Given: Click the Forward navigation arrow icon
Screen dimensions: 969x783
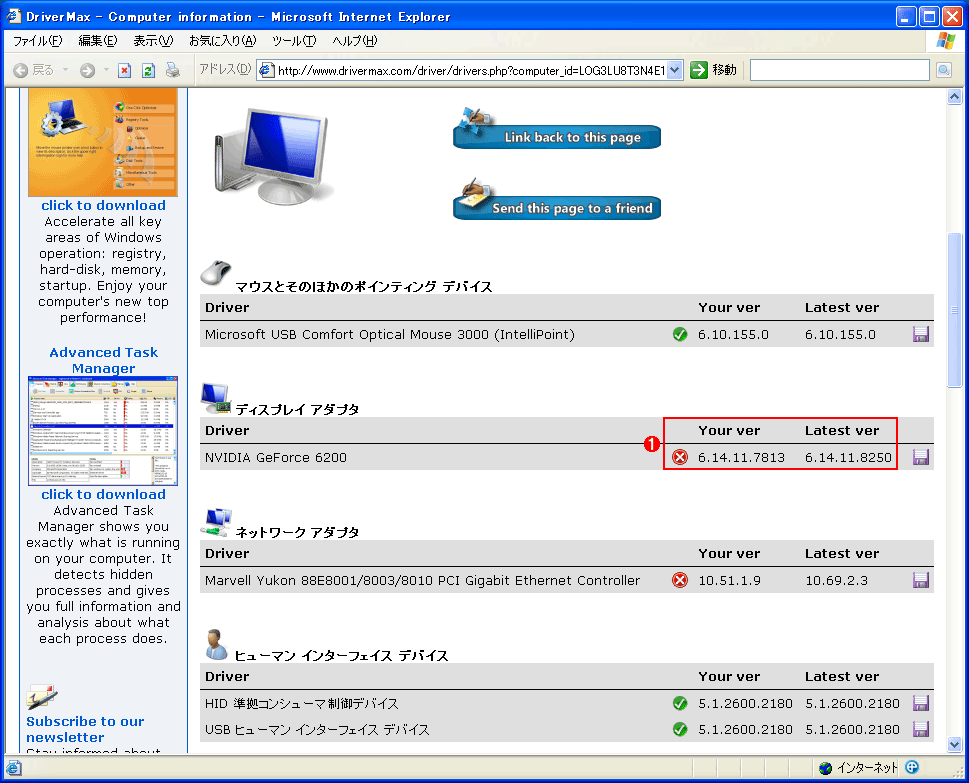Looking at the screenshot, I should pyautogui.click(x=88, y=70).
